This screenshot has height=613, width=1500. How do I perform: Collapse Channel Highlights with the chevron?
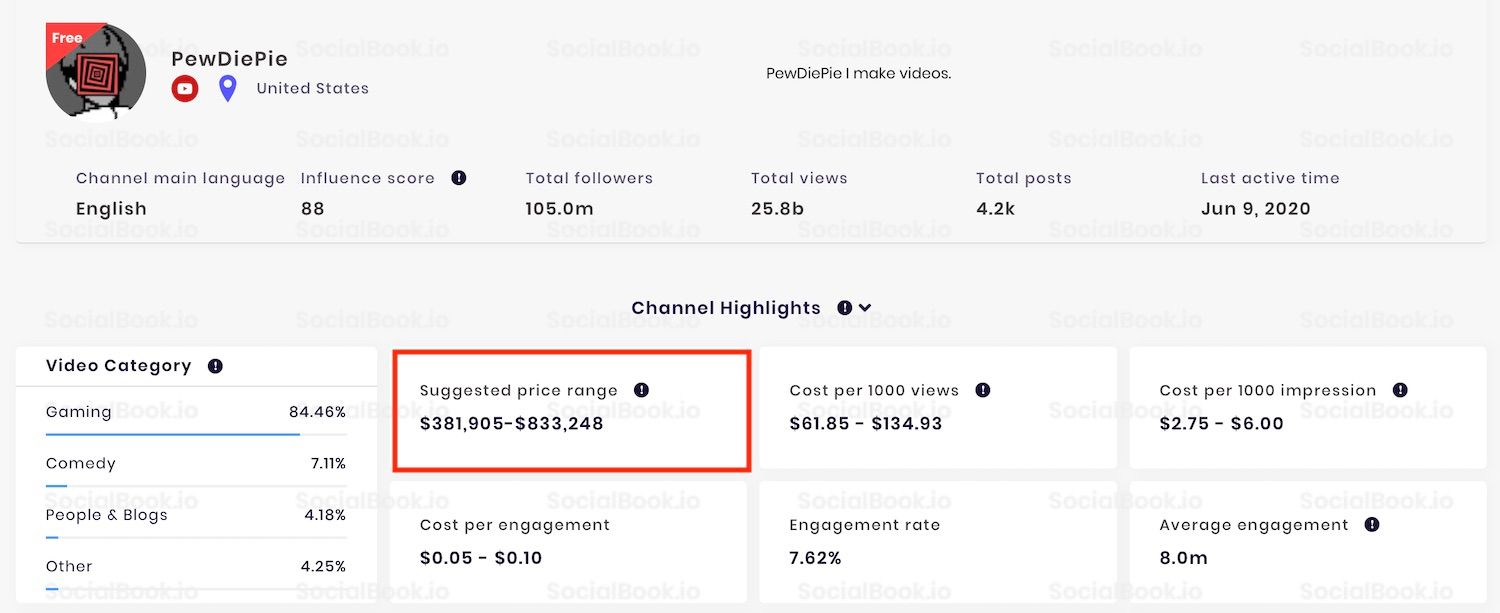coord(865,308)
